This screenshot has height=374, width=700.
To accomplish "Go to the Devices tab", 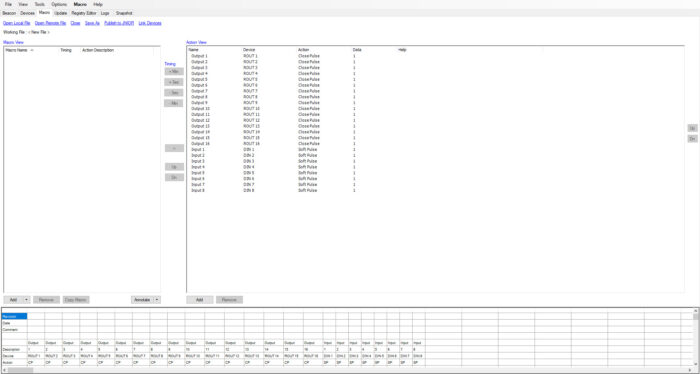I will pyautogui.click(x=27, y=13).
